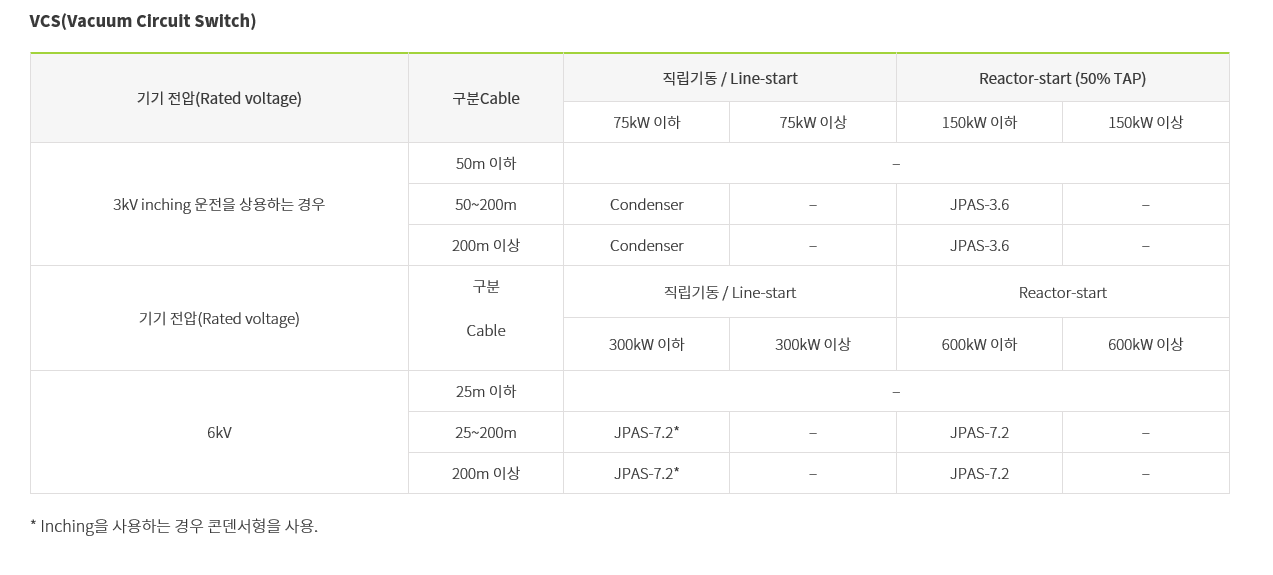Image resolution: width=1273 pixels, height=575 pixels.
Task: Click Condenser in the 50~200m row
Action: 646,204
